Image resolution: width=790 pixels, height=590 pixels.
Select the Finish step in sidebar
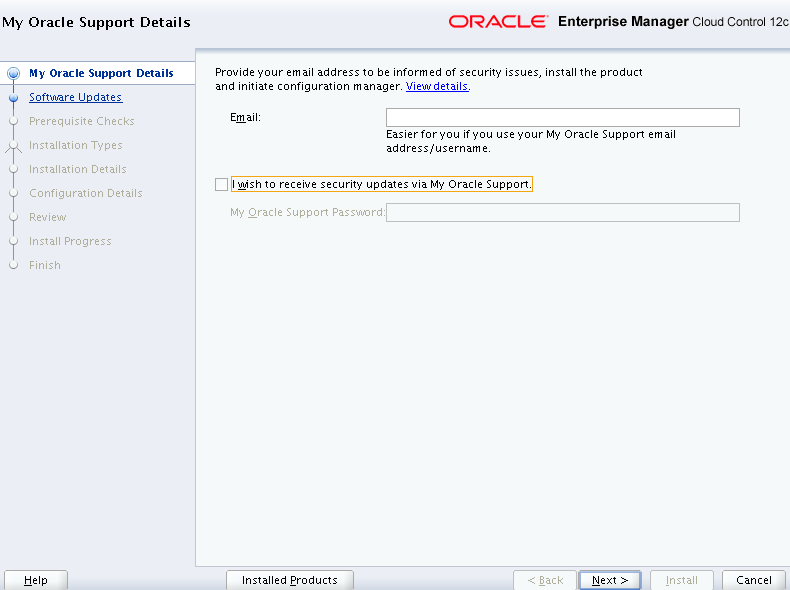[44, 265]
